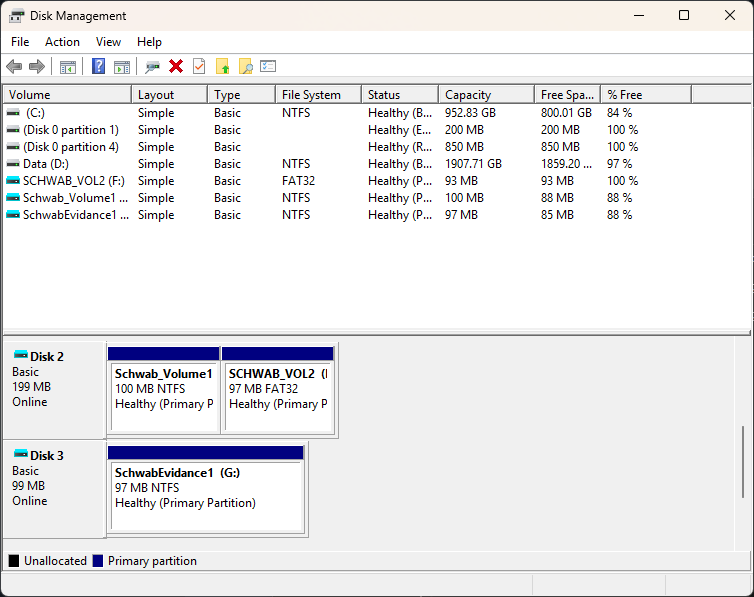Select the Schwab_Volume1 partition on Disk 2
This screenshot has width=754, height=597.
(163, 390)
